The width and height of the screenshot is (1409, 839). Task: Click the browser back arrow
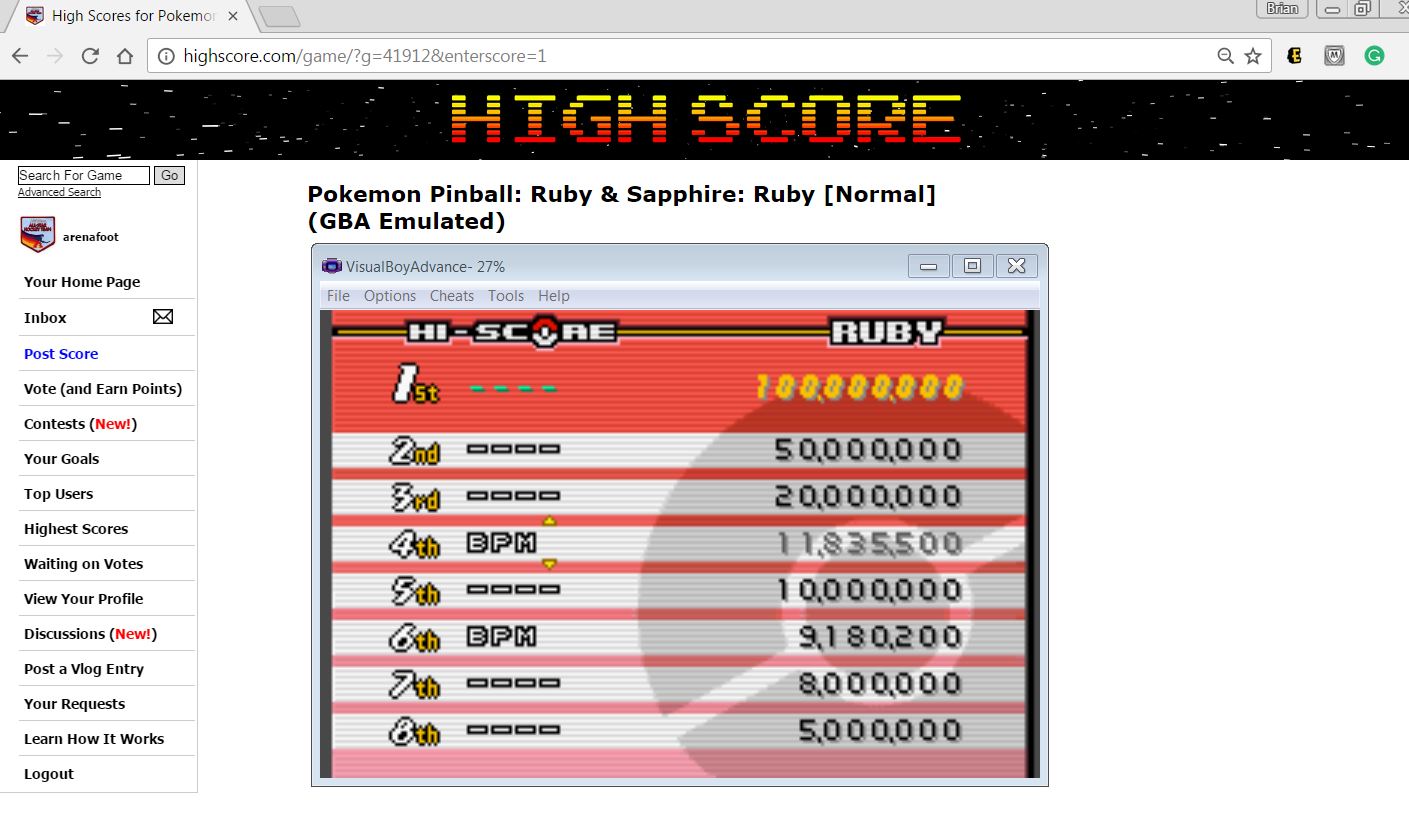[20, 56]
